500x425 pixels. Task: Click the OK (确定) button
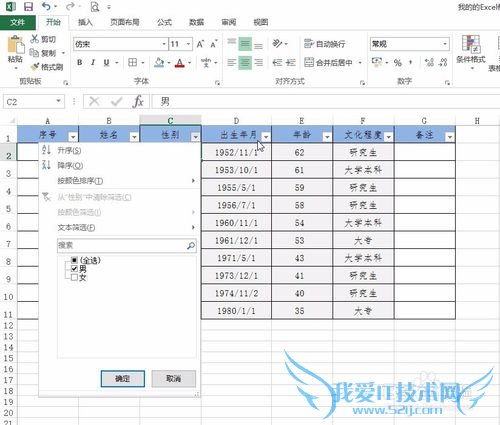pyautogui.click(x=123, y=379)
